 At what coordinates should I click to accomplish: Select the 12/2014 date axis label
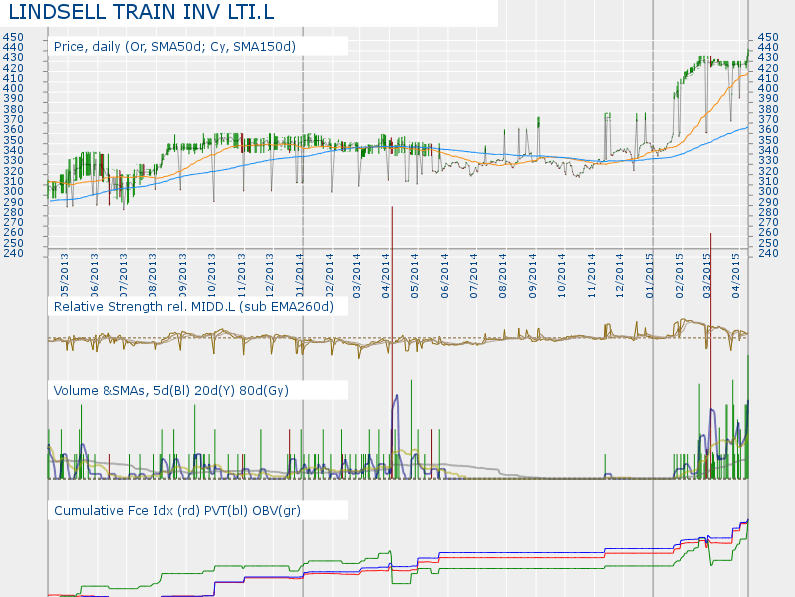620,275
